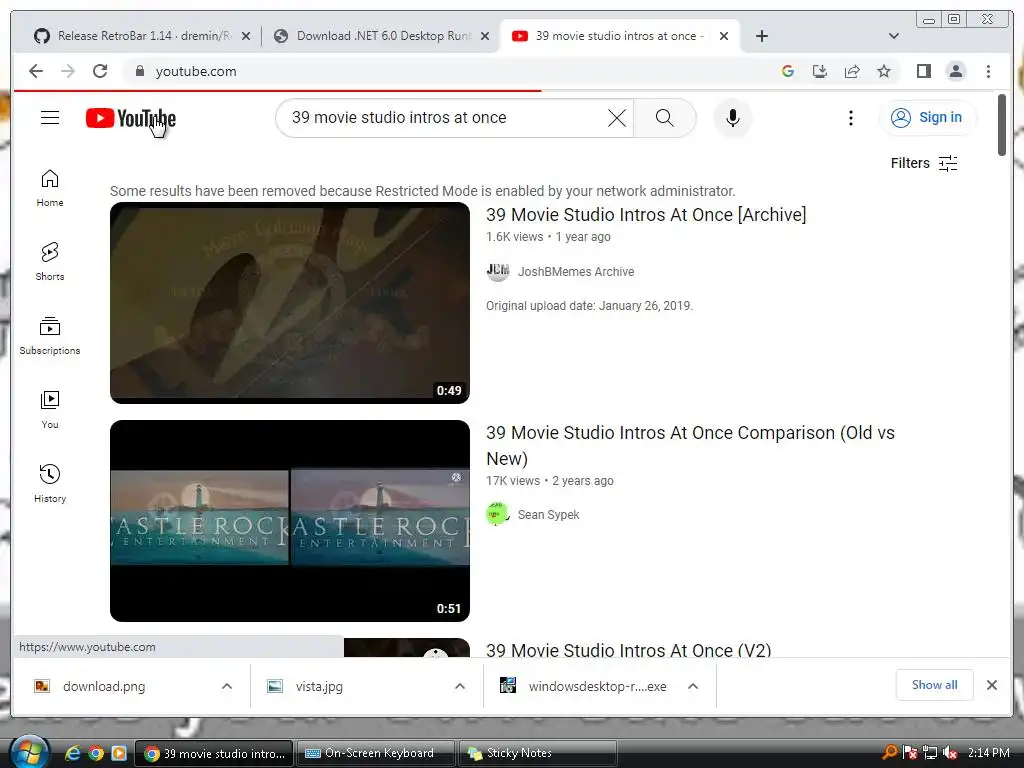1024x768 pixels.
Task: Click the volume muted tray icon
Action: 950,753
